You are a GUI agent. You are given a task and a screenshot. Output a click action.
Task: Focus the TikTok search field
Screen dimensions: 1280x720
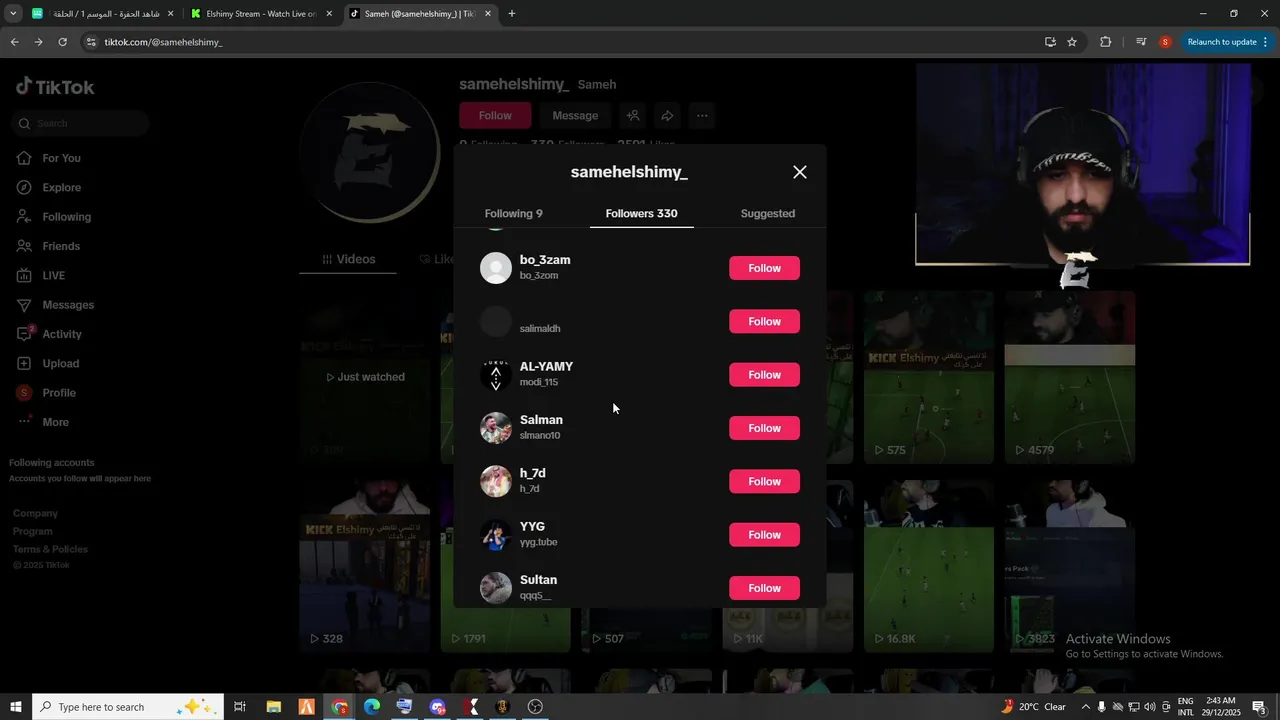80,124
